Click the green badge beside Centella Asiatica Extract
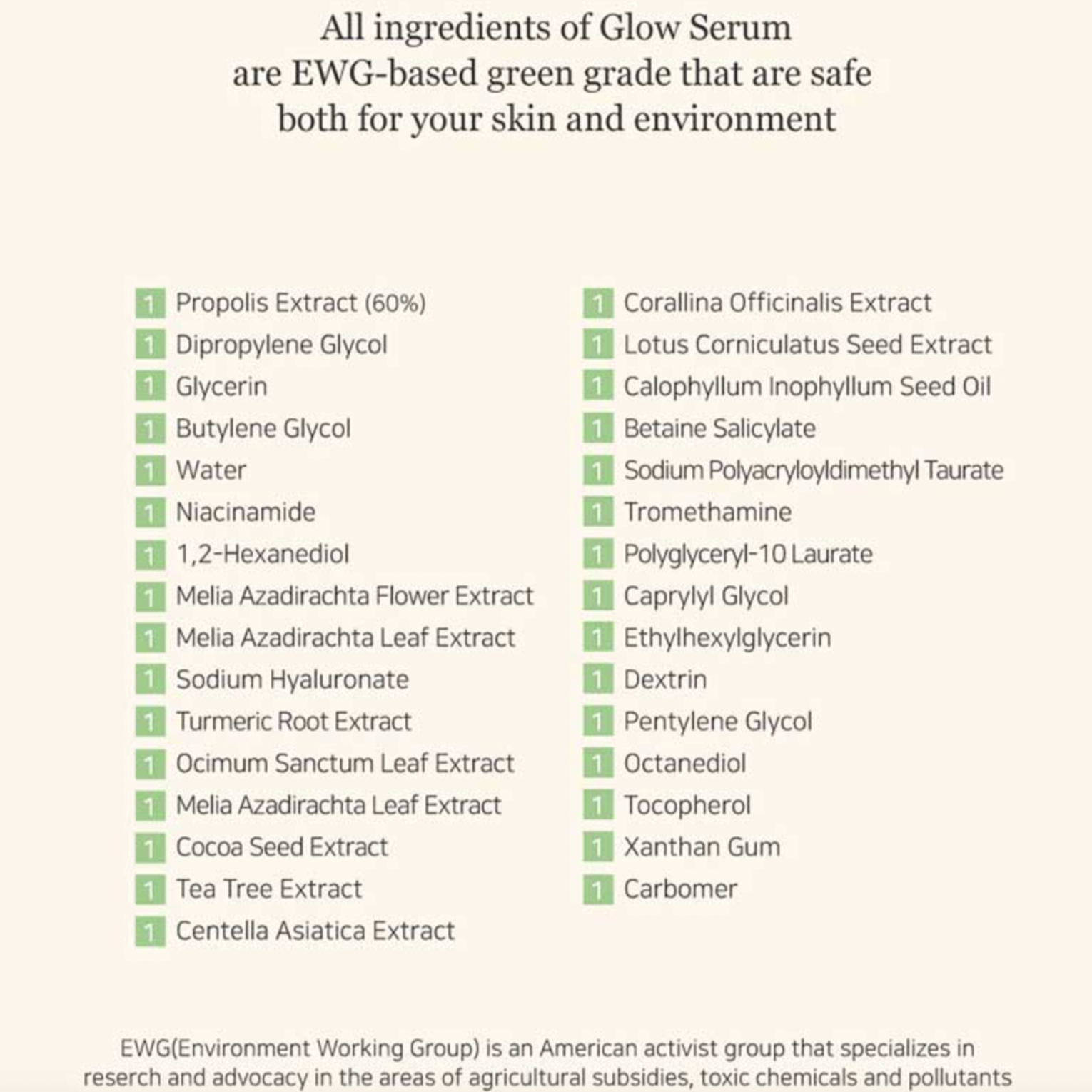The height and width of the screenshot is (1092, 1092). [150, 931]
